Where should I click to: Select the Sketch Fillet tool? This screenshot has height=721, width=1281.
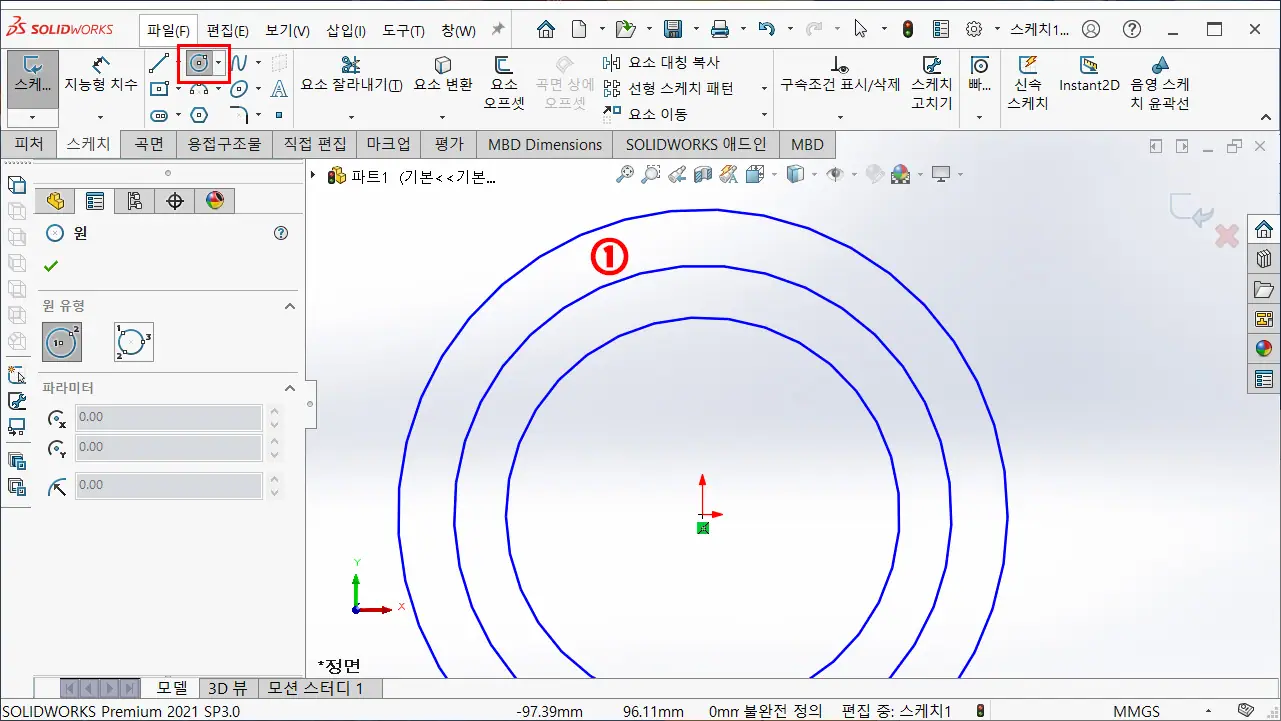tap(239, 115)
